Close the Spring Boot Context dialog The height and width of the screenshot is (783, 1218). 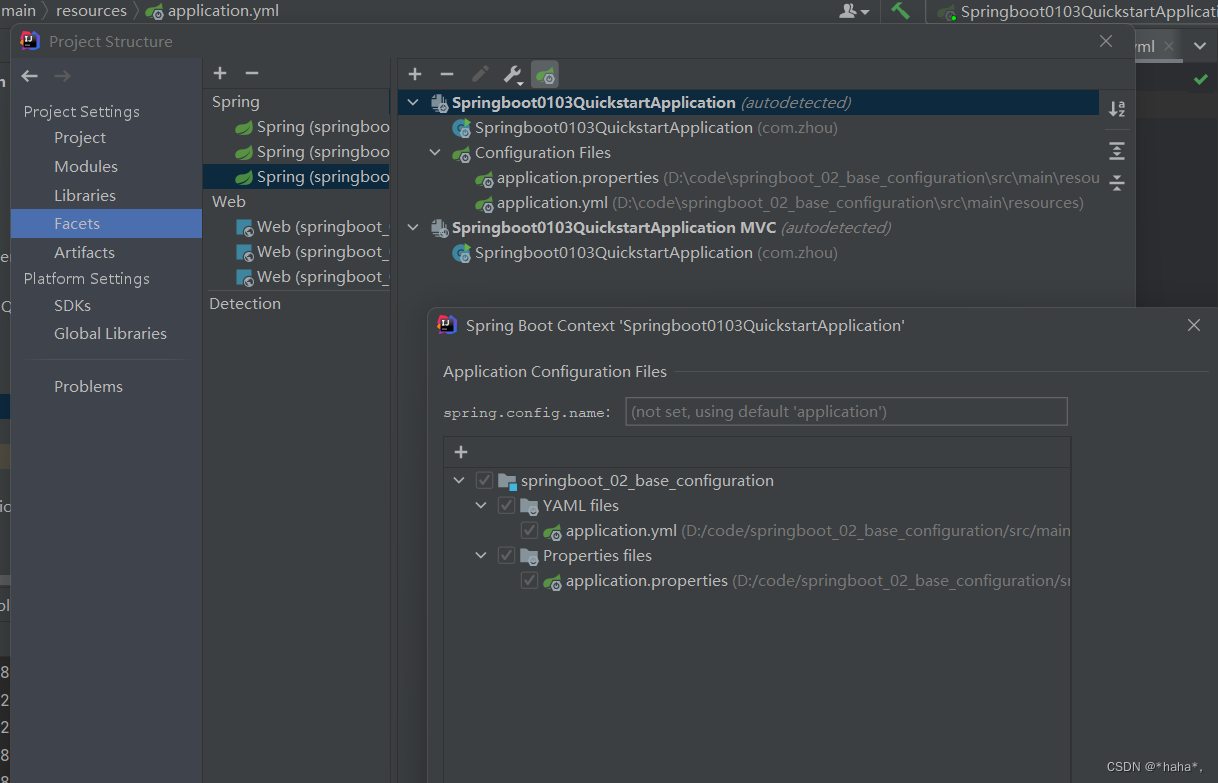coord(1193,325)
